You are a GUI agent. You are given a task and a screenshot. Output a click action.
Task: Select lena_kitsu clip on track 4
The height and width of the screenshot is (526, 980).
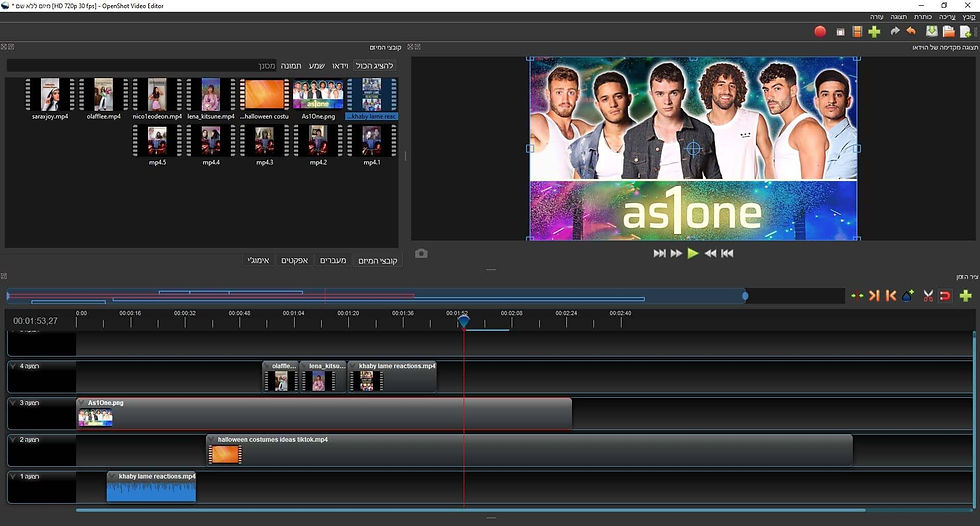(323, 377)
